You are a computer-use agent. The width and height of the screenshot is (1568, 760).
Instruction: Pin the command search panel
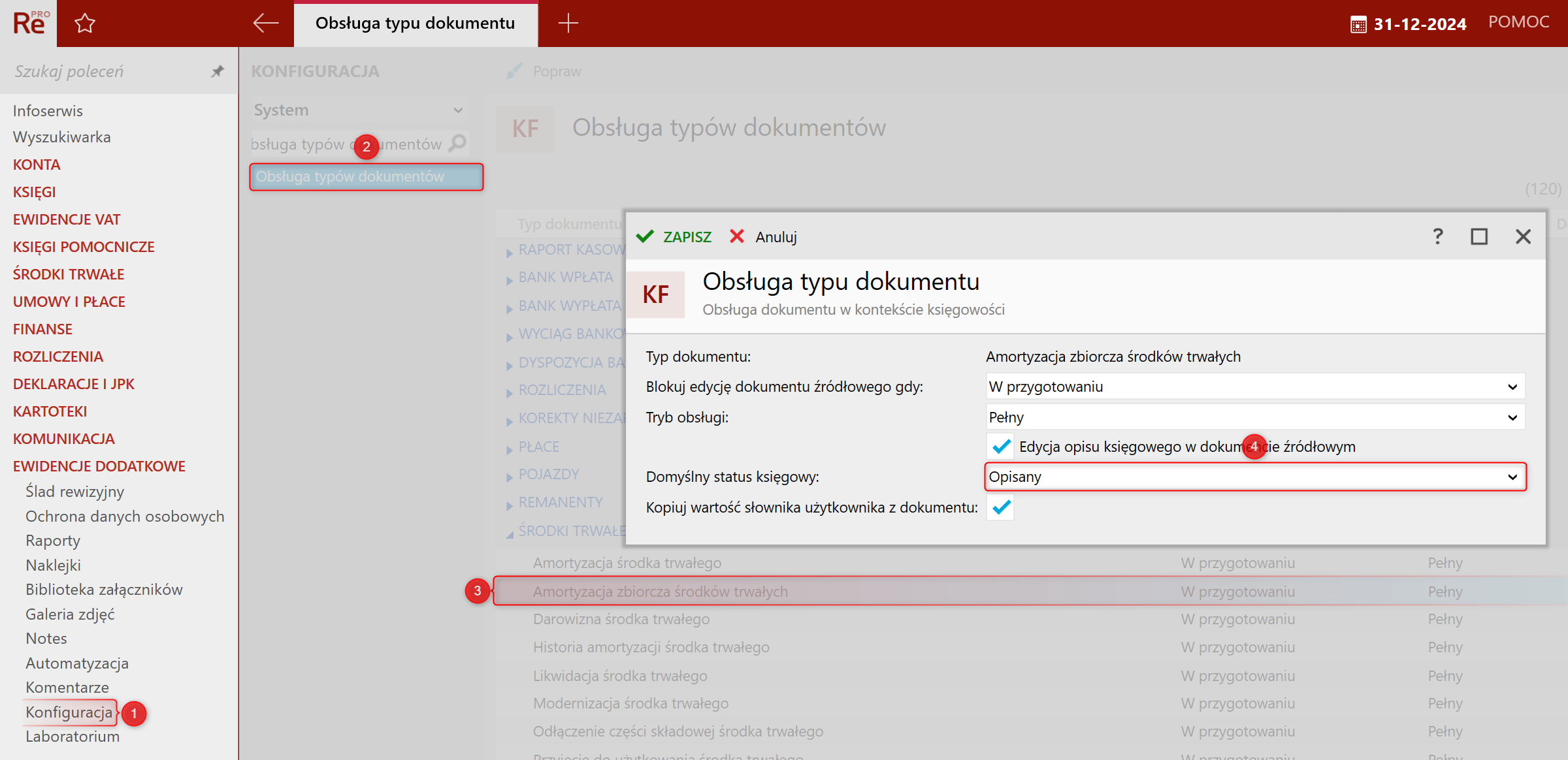pyautogui.click(x=218, y=71)
